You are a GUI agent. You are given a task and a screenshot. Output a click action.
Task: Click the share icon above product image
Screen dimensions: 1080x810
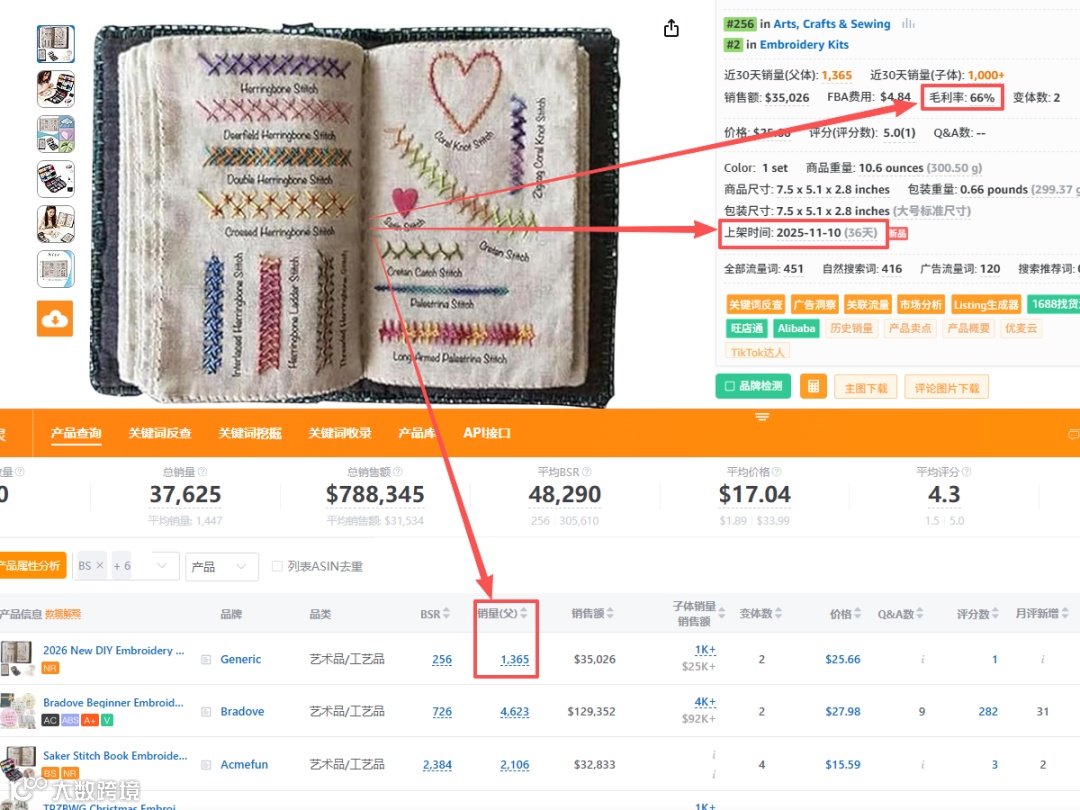(671, 28)
